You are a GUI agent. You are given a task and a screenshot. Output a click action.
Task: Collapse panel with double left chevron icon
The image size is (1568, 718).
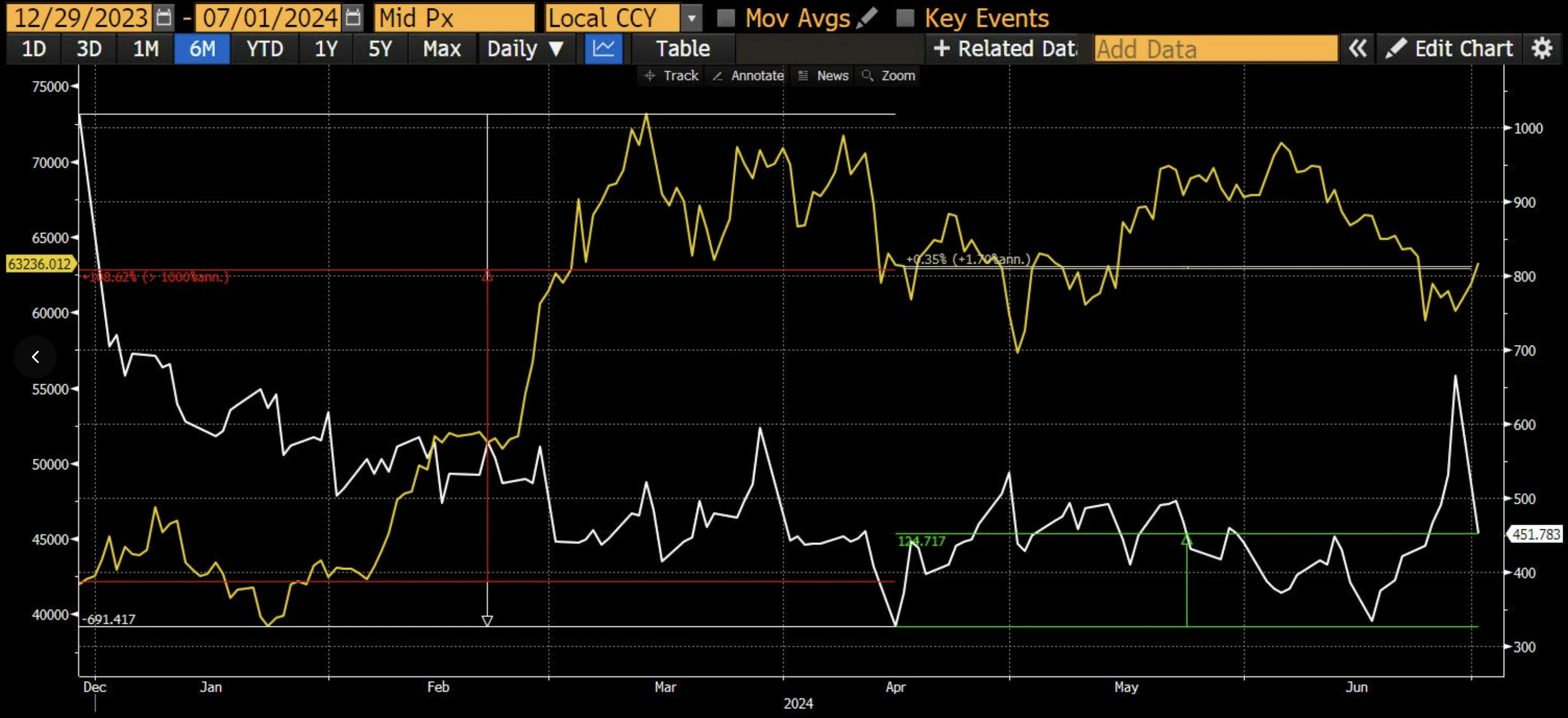(x=1358, y=48)
